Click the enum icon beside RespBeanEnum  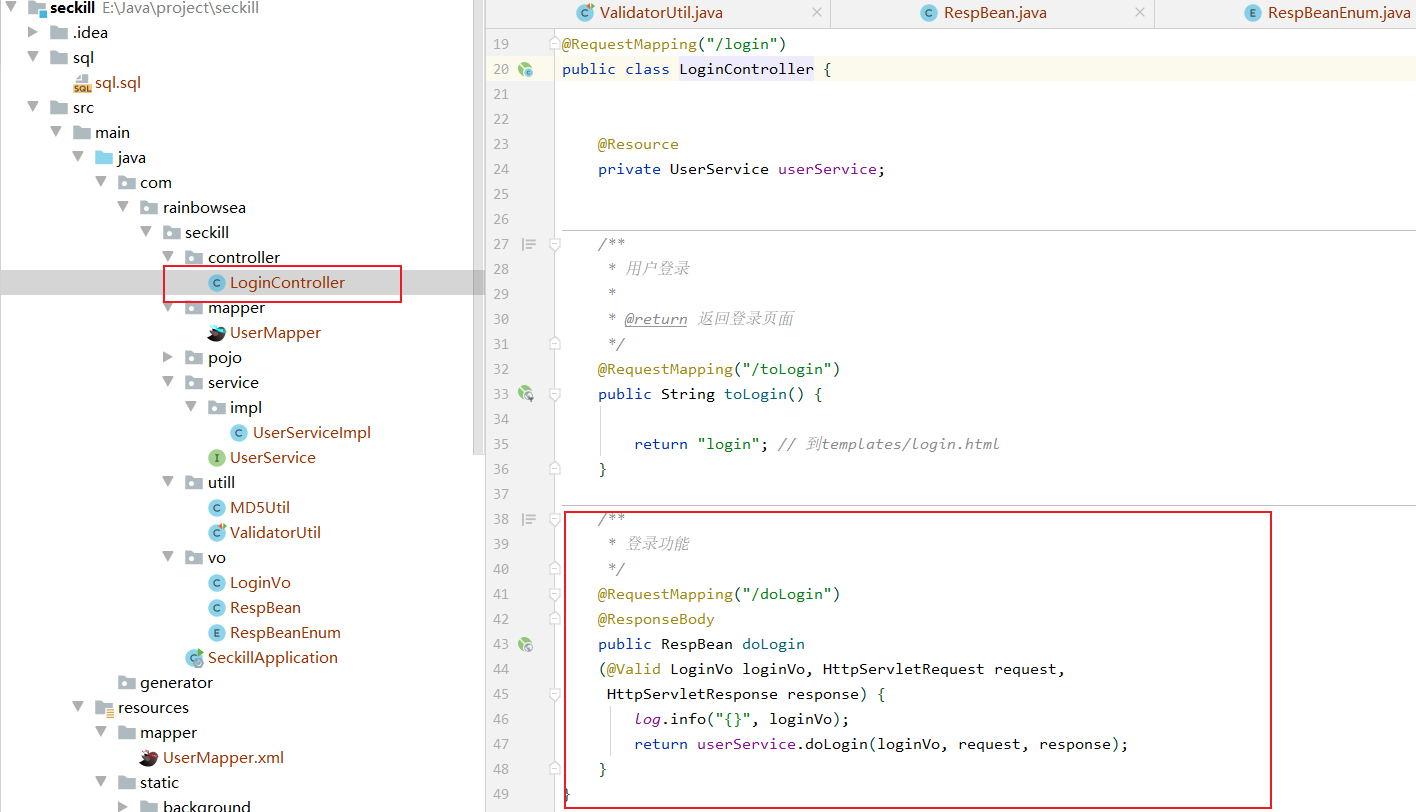coord(217,632)
